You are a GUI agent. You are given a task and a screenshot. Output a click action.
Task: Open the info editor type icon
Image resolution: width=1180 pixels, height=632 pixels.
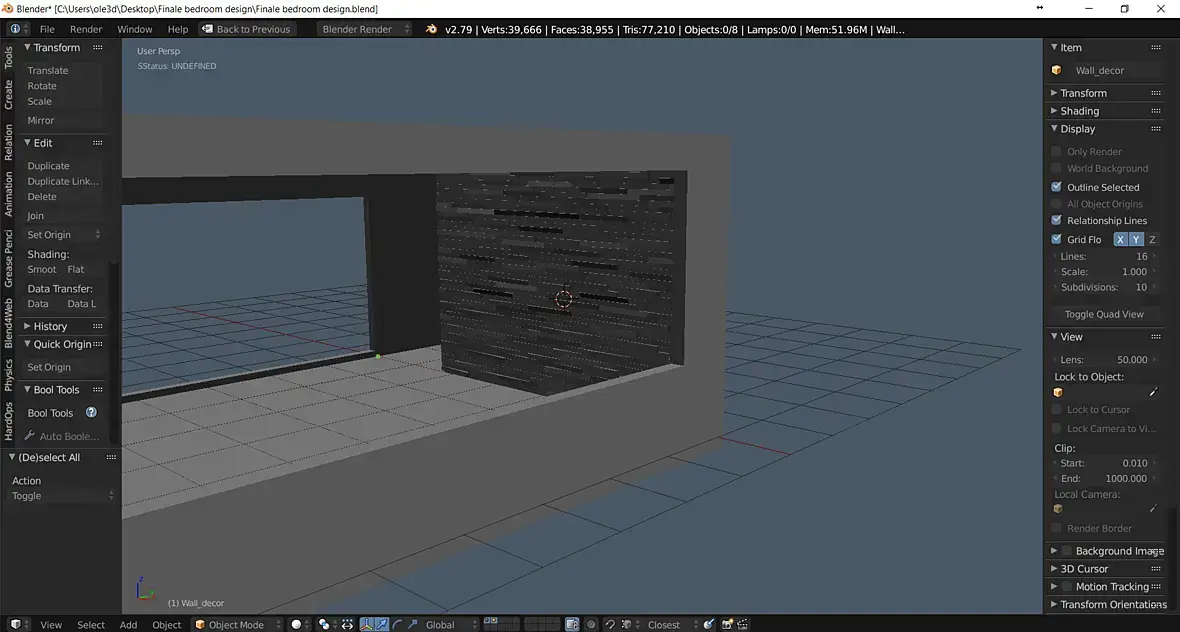pyautogui.click(x=18, y=29)
